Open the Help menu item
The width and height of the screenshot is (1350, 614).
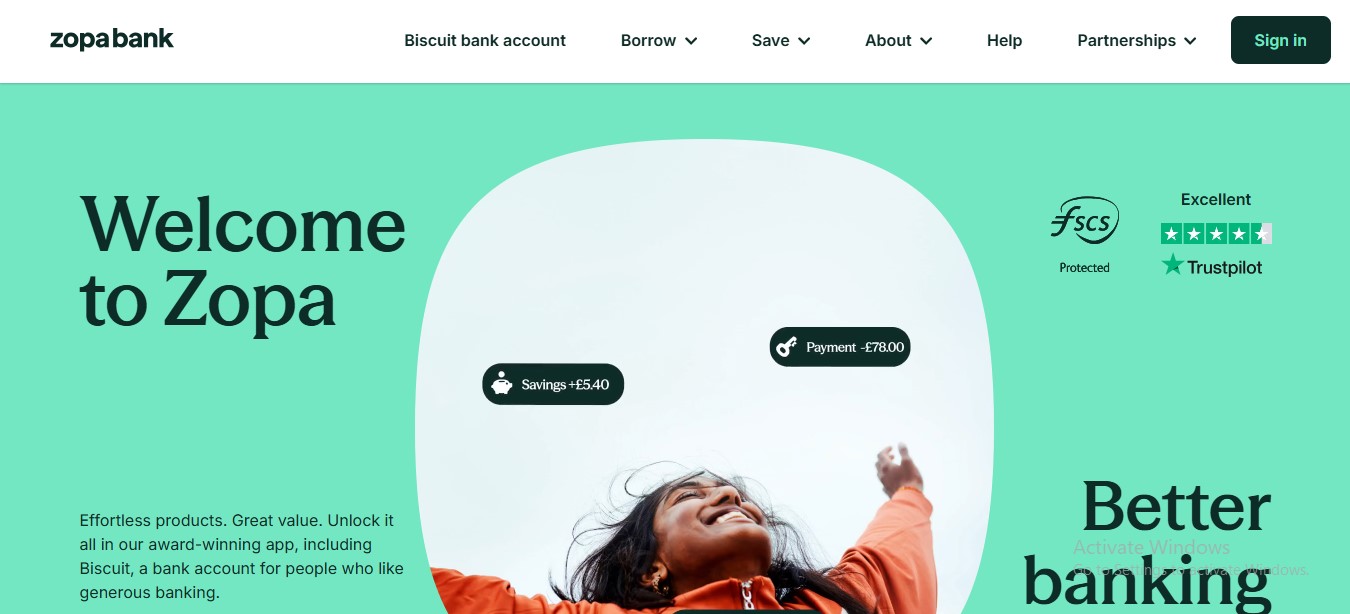pos(1004,41)
